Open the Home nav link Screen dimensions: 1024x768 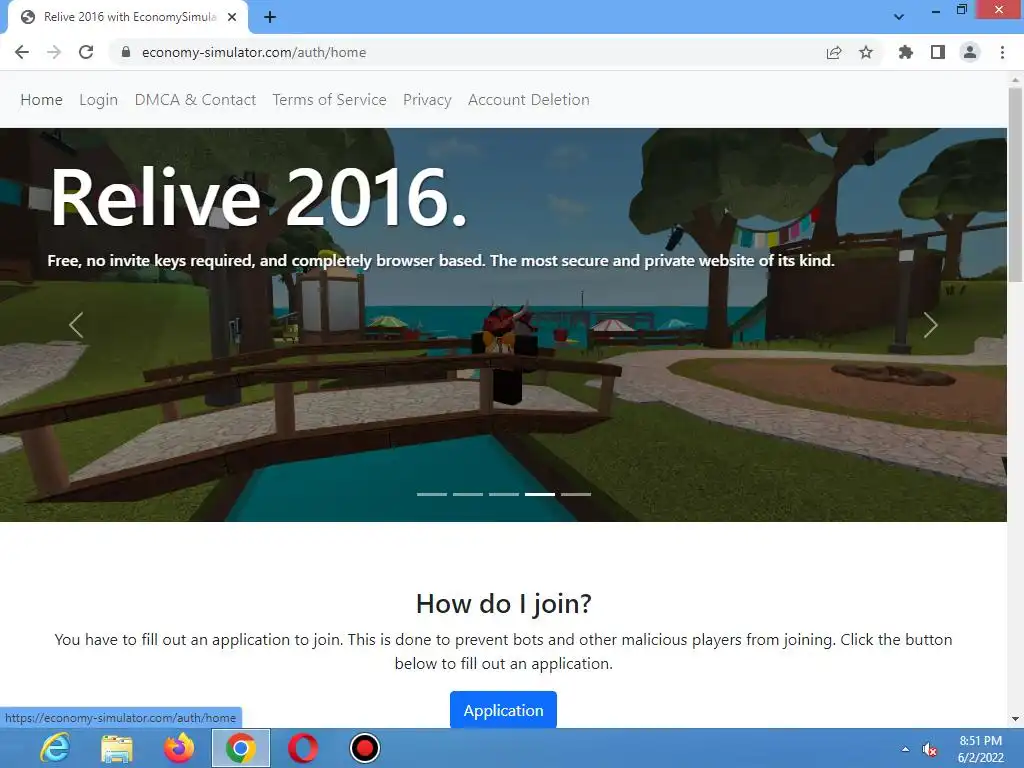pyautogui.click(x=41, y=100)
